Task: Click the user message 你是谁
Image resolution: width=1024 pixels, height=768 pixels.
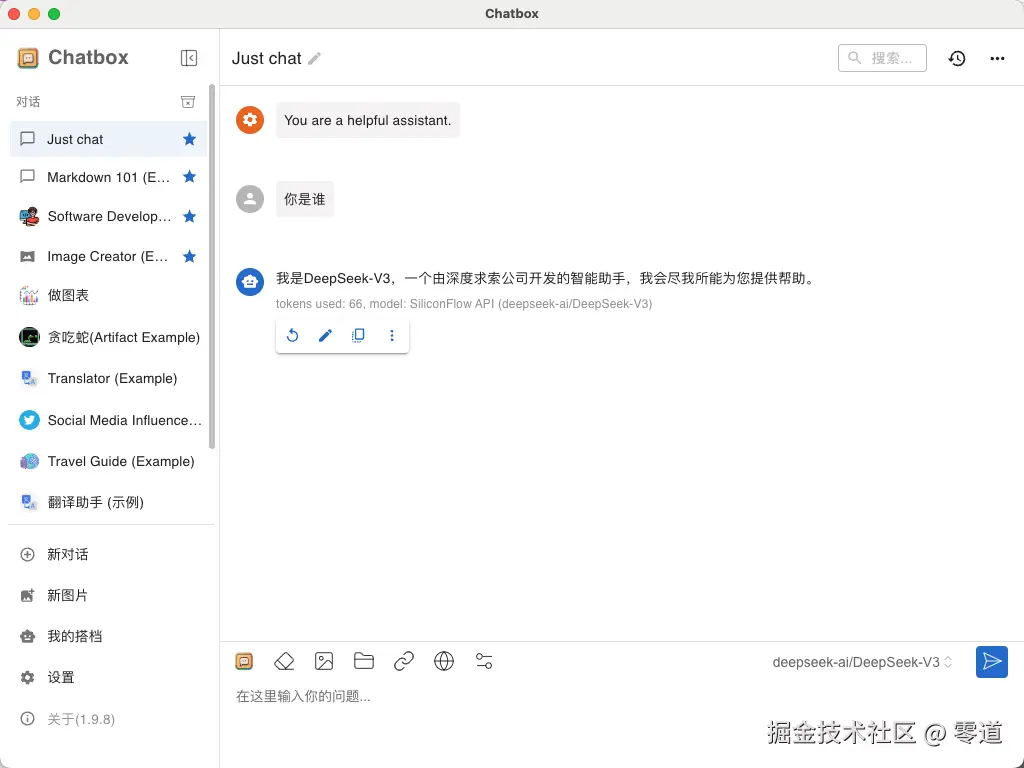Action: pos(305,199)
